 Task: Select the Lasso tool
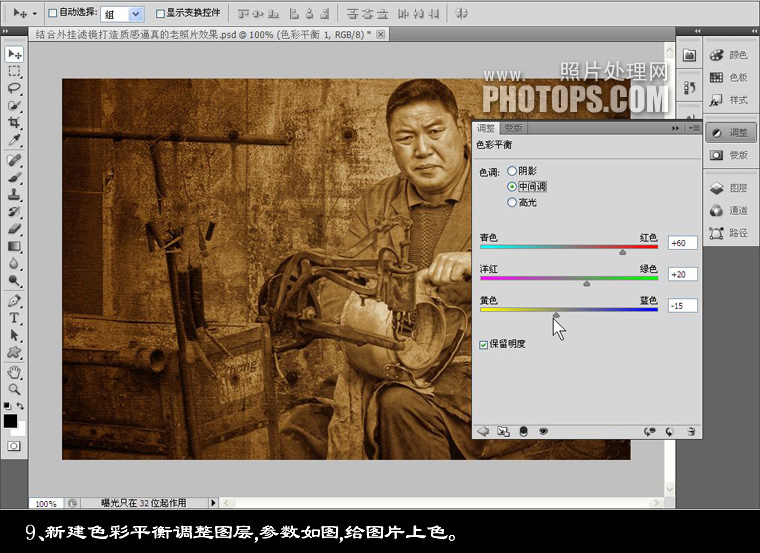coord(15,89)
